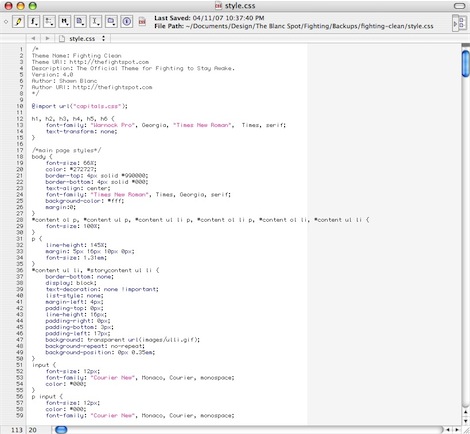Click the vertical scrollbar down arrow

(465, 421)
